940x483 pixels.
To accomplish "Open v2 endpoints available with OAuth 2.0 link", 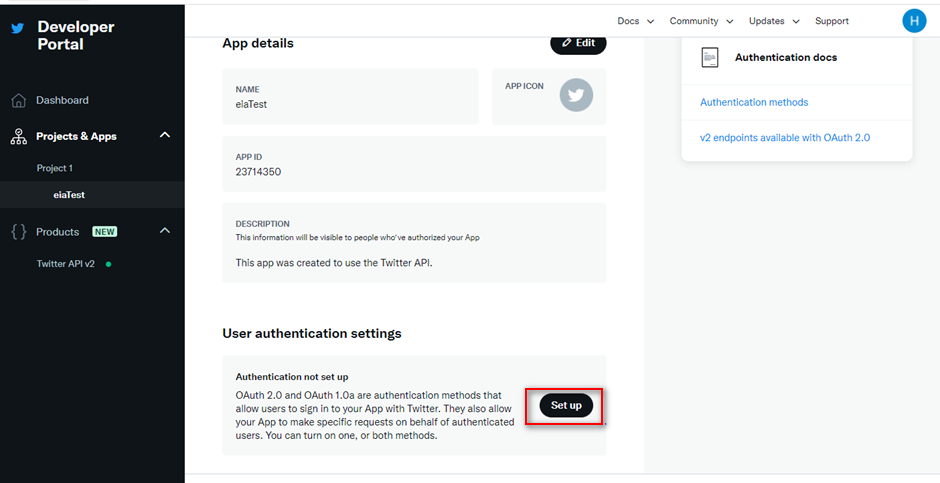I will pyautogui.click(x=785, y=138).
